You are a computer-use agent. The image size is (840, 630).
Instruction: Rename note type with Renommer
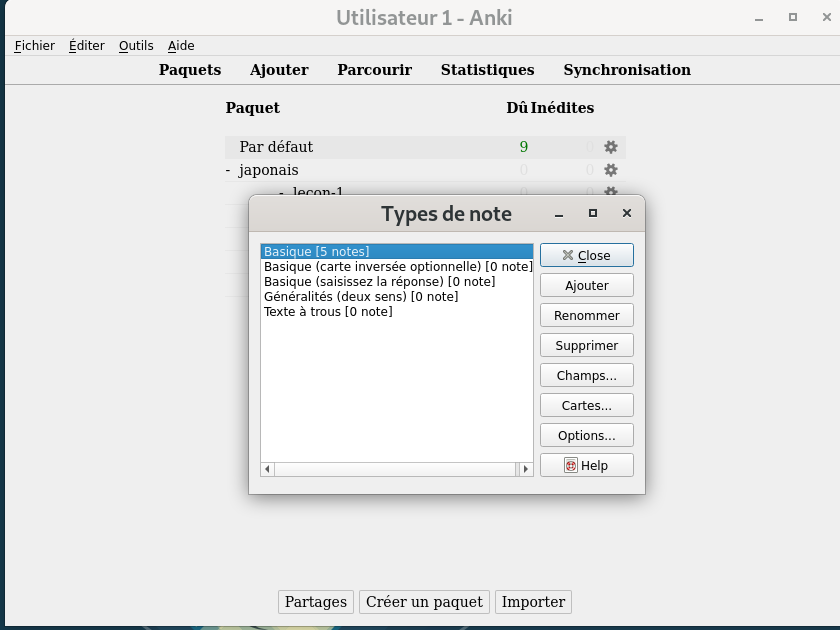coord(586,315)
